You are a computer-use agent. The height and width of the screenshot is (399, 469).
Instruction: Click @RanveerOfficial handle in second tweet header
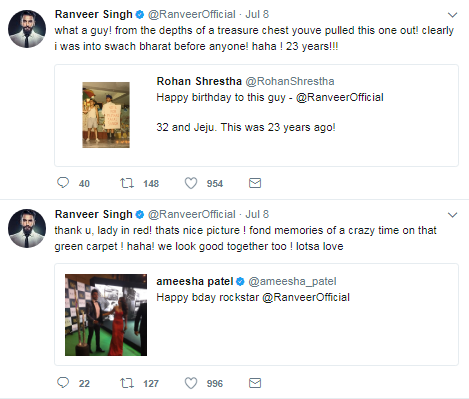click(192, 214)
